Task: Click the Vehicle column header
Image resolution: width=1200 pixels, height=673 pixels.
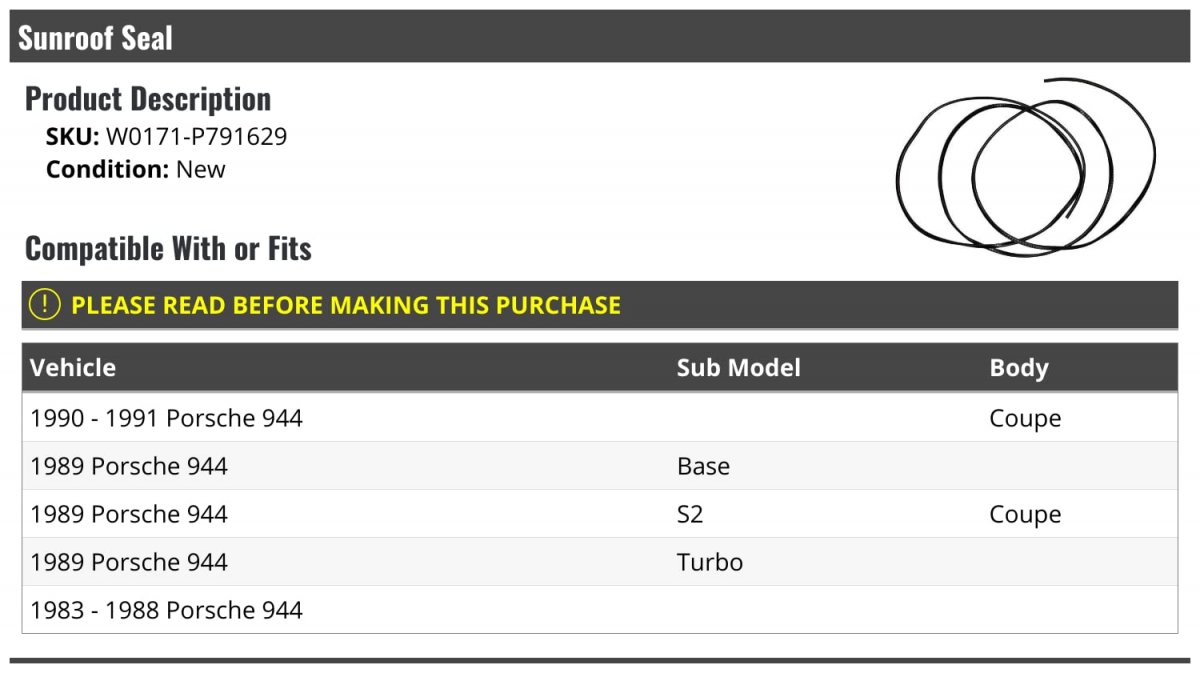Action: (x=73, y=368)
